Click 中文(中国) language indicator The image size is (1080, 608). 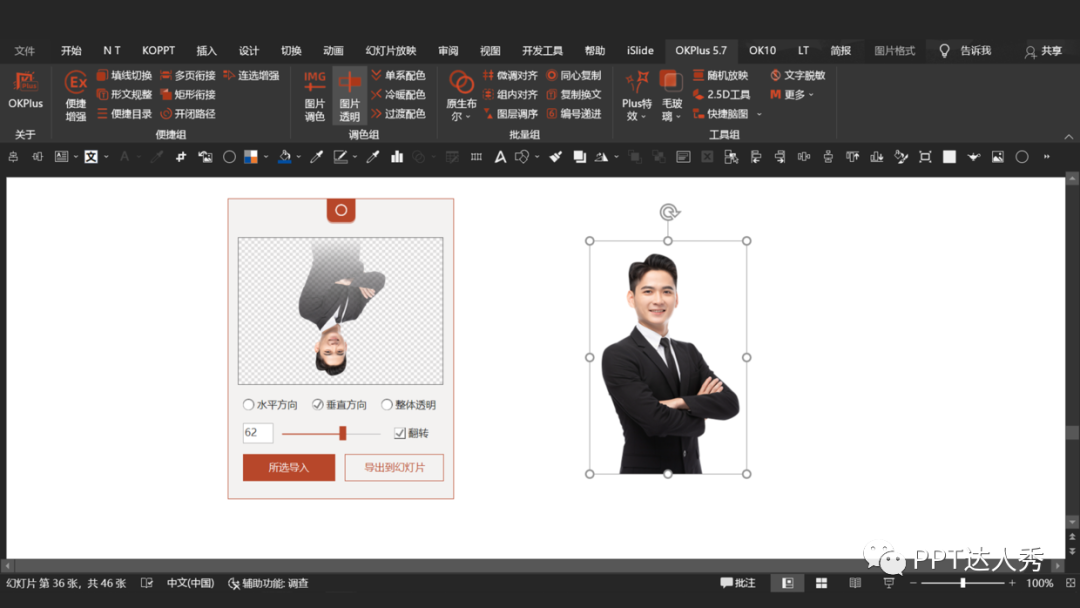click(190, 583)
